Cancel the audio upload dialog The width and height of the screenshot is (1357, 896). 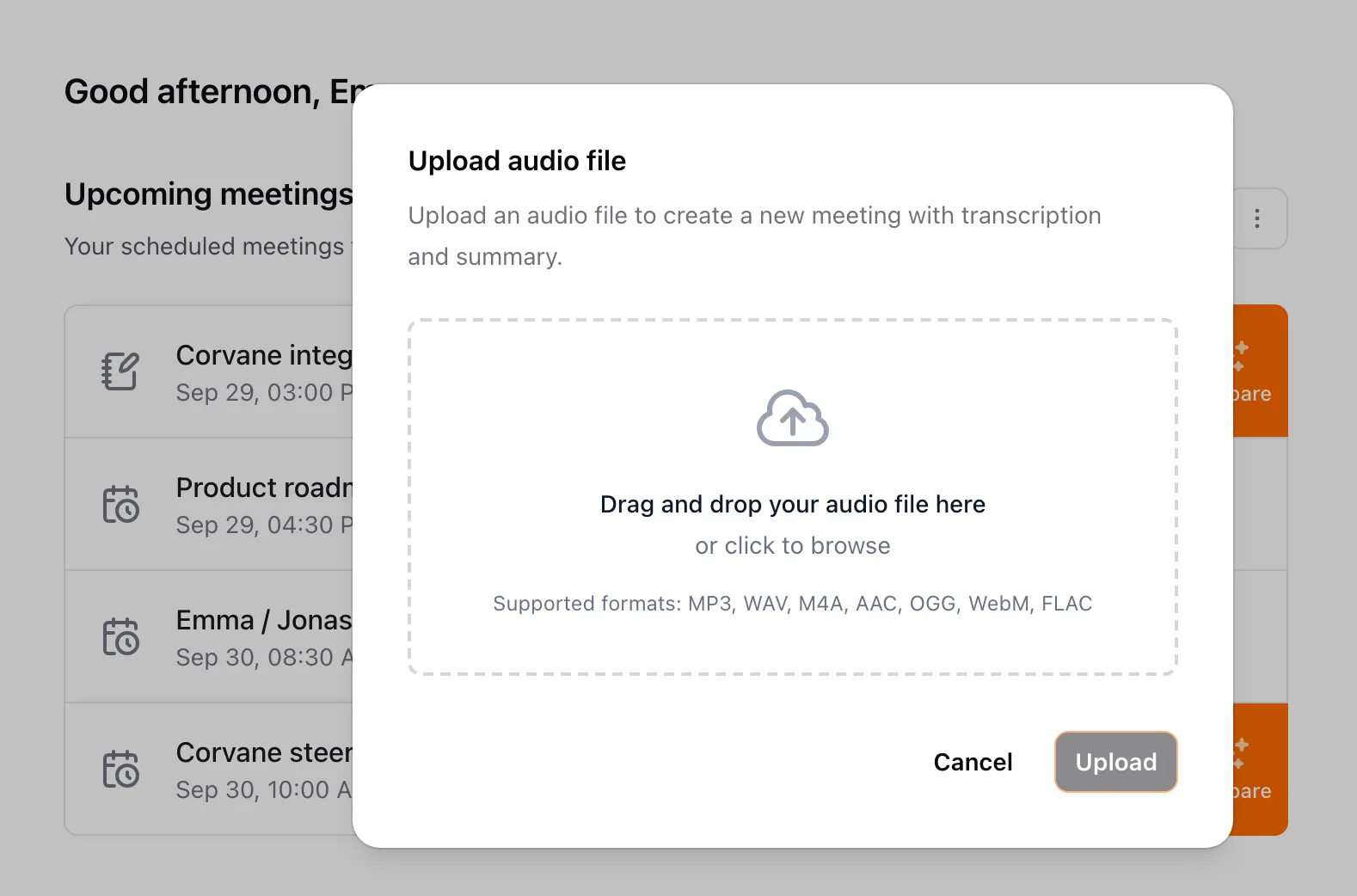coord(973,762)
